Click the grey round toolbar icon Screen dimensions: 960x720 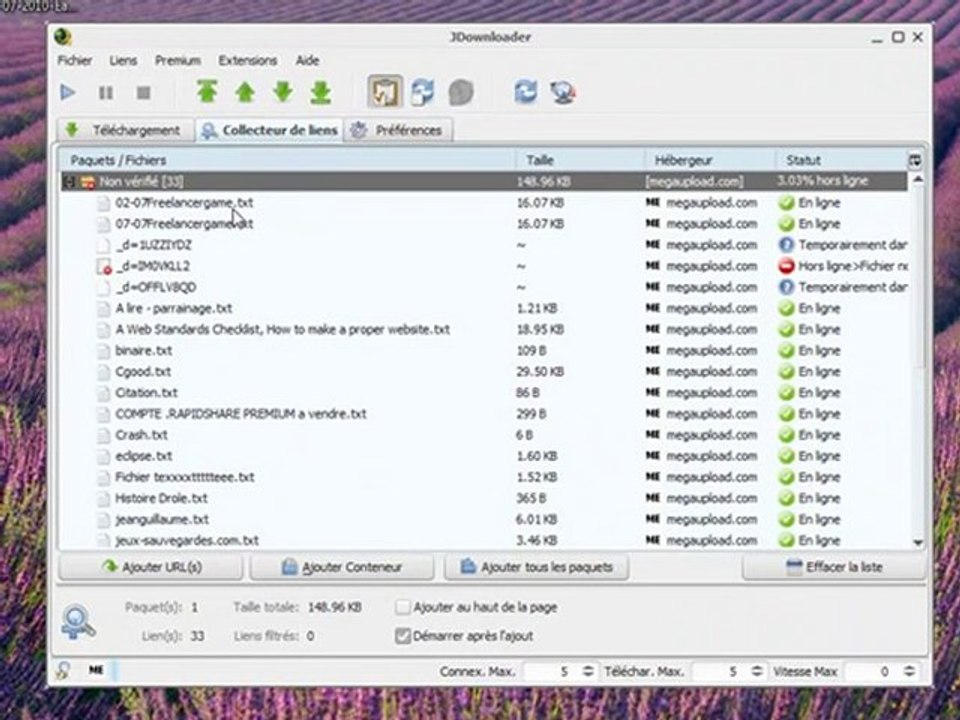coord(460,92)
